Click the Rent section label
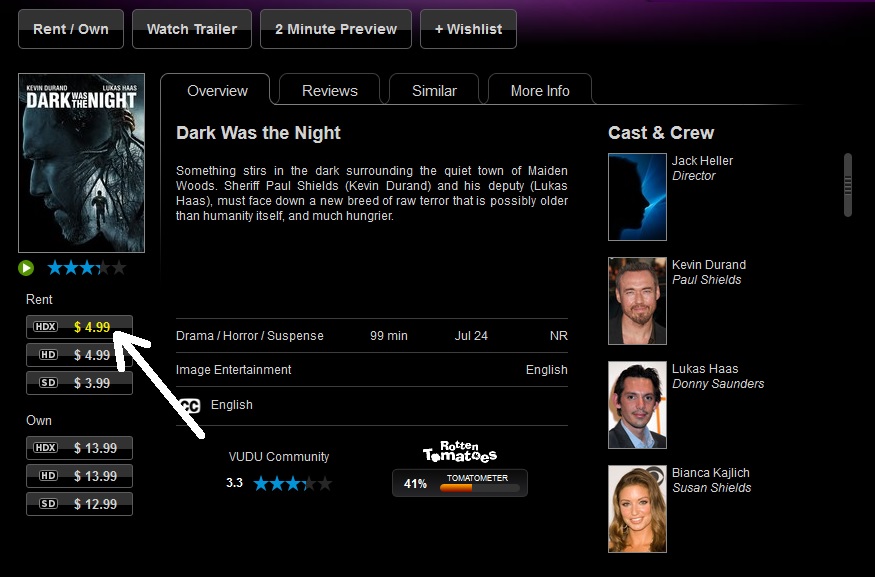875x577 pixels. 39,300
